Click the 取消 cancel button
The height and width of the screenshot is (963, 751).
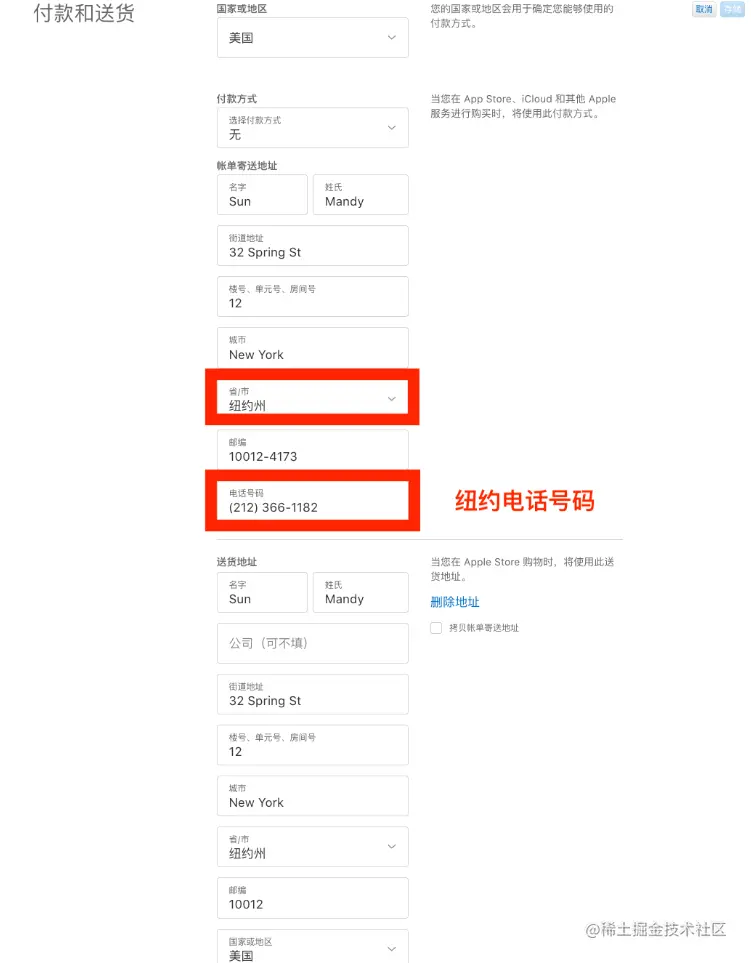click(x=704, y=9)
